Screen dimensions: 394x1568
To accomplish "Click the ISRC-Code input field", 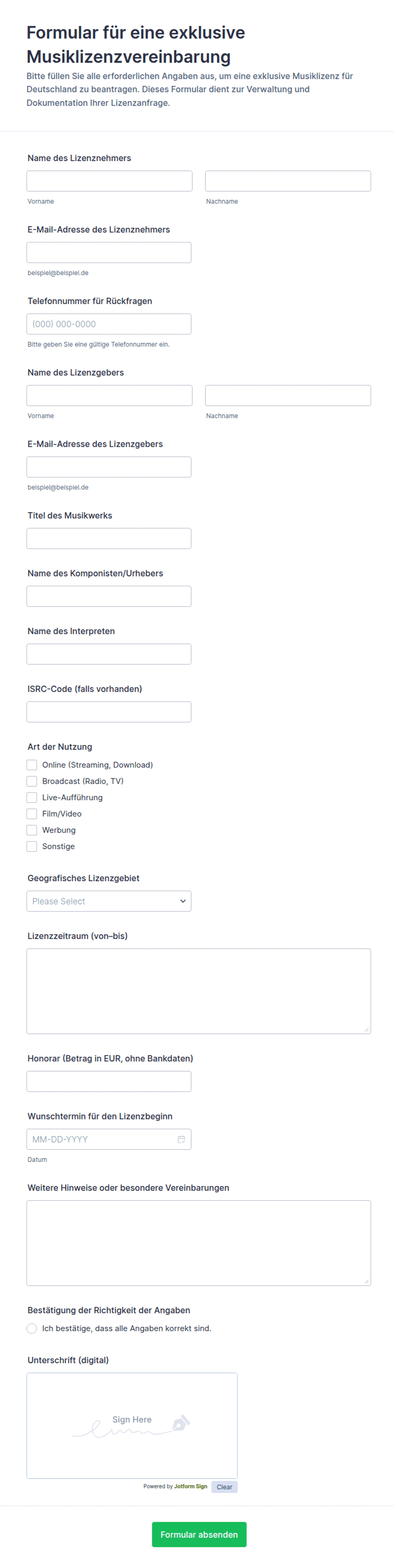I will [109, 712].
